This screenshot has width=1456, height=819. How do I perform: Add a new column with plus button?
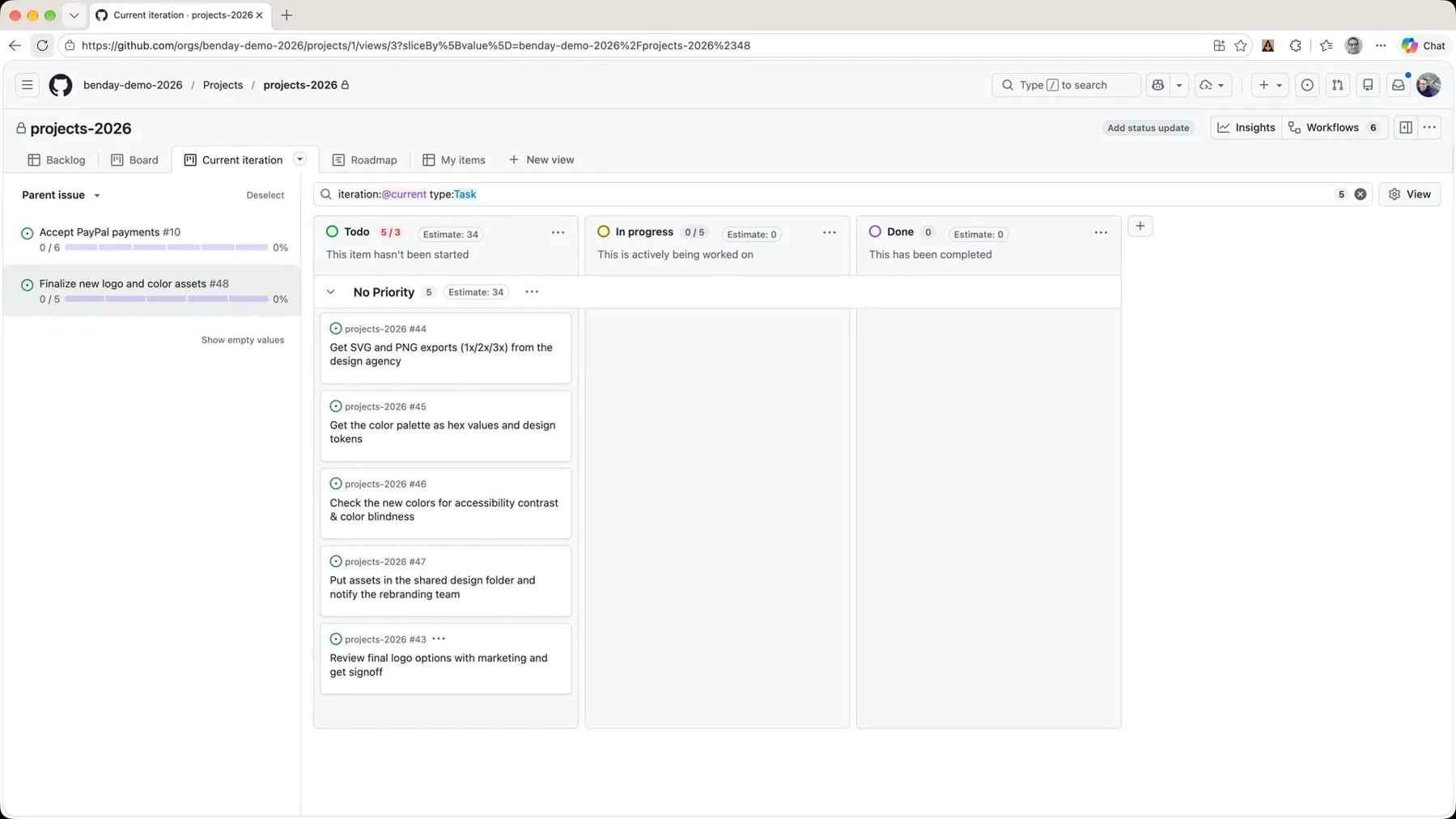coord(1140,226)
